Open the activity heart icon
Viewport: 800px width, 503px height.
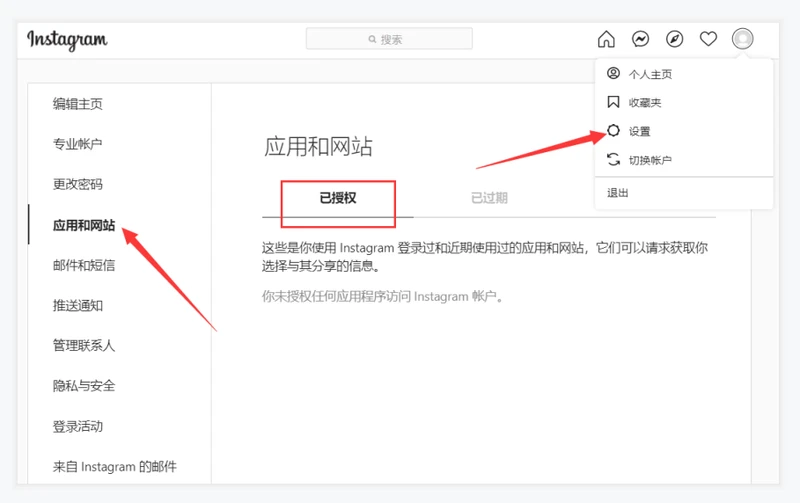point(708,39)
